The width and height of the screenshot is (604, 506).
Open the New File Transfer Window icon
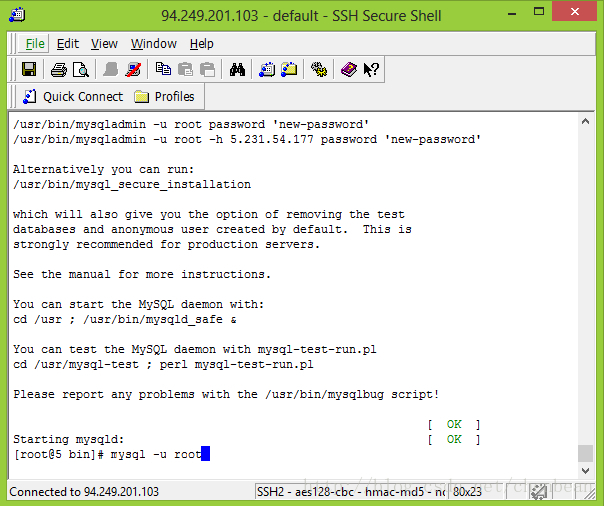[289, 70]
